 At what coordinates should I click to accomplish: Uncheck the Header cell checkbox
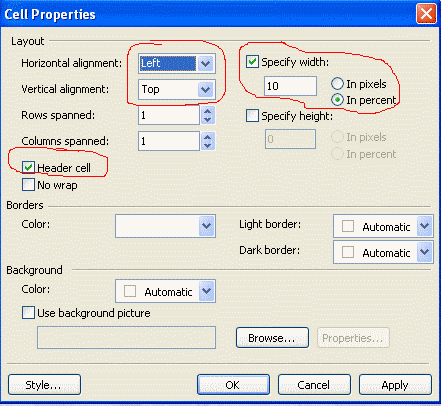point(28,167)
